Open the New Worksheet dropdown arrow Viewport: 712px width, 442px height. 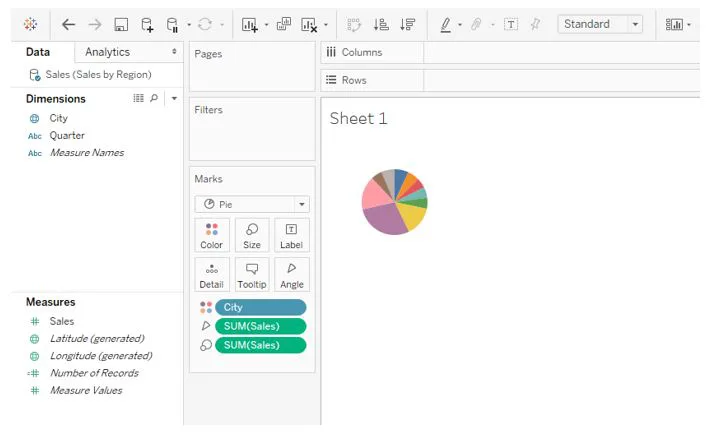pos(267,25)
